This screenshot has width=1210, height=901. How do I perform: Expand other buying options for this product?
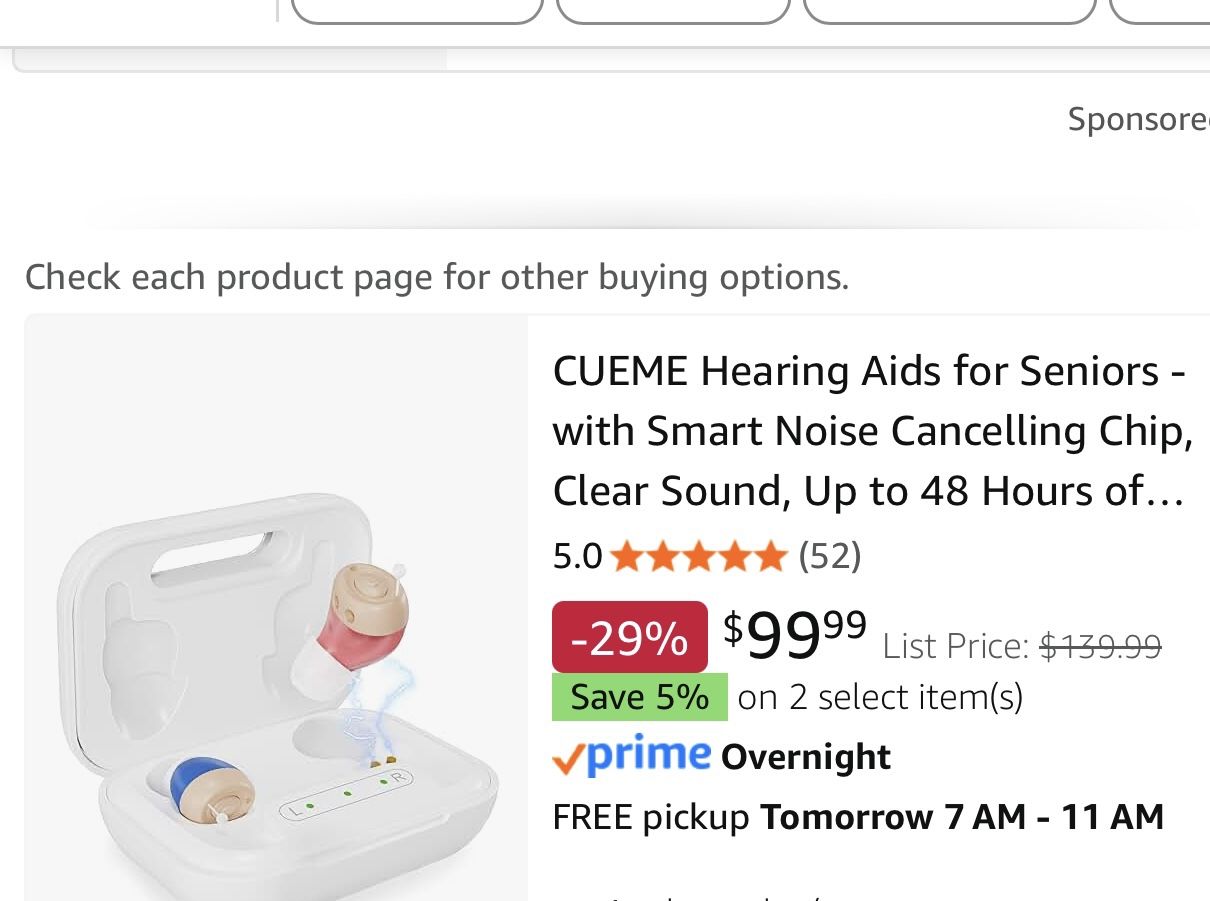point(437,276)
